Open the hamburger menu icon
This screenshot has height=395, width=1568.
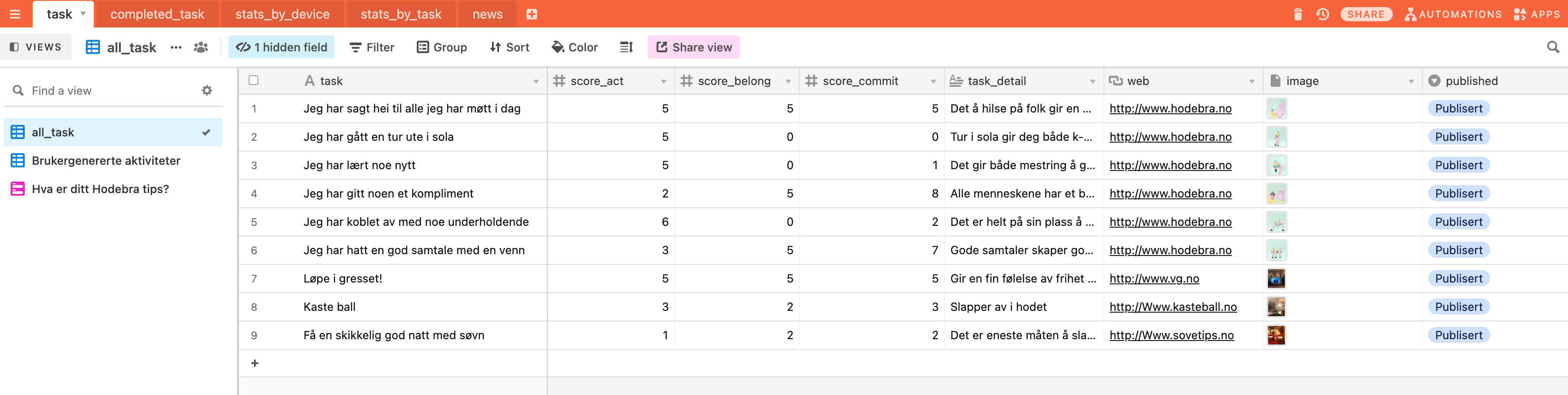click(15, 14)
